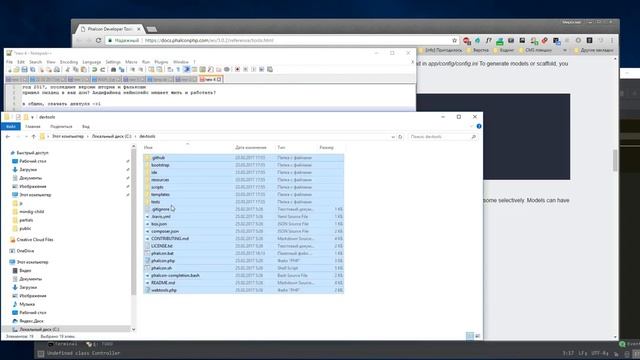Viewport: 640px width, 360px height.
Task: Click Notepad++ Save toolbar icon
Action: coord(24,69)
